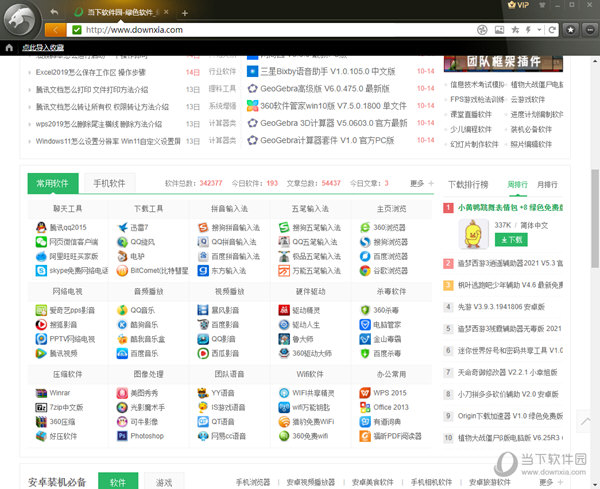
Task: Click 小黄鸭跳舞表情包 ranking link
Action: pos(510,208)
